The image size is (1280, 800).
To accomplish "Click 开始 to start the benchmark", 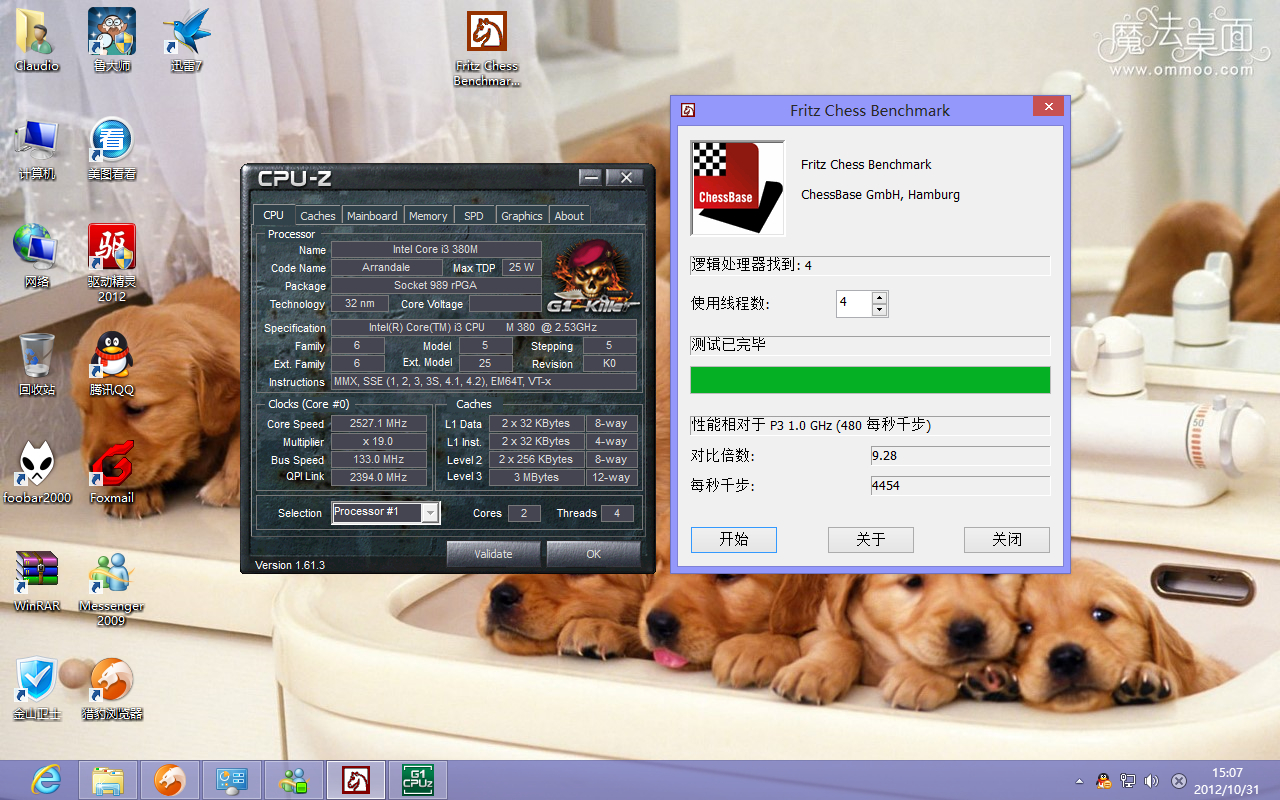I will click(x=734, y=539).
